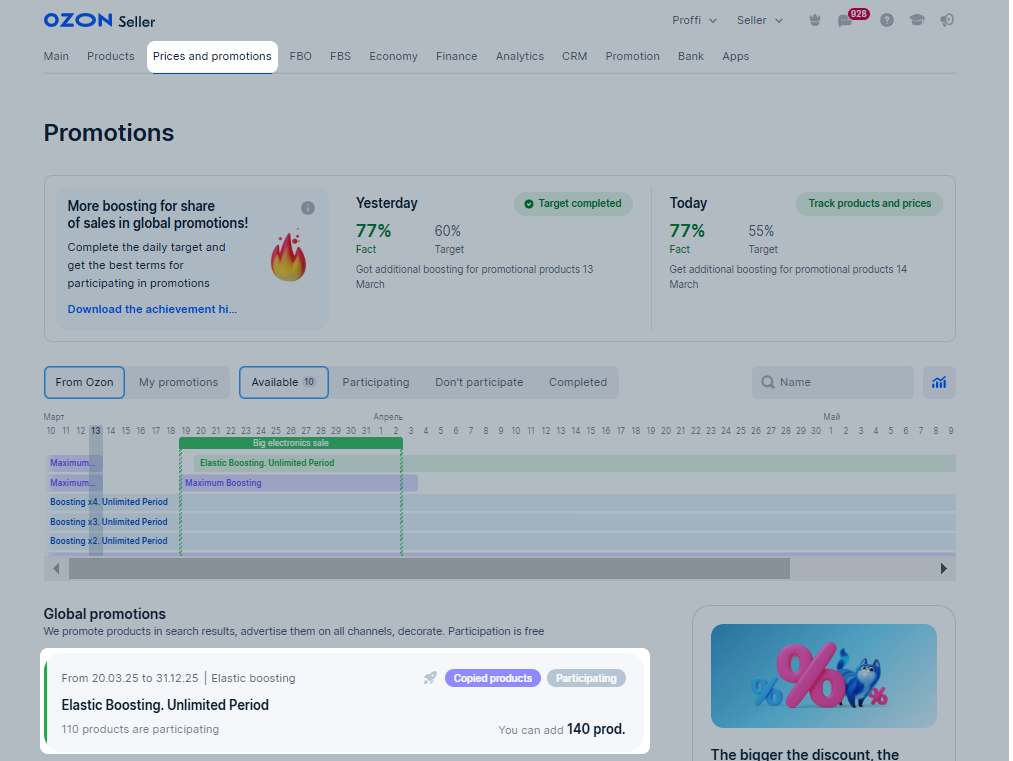Click the timeline scroll right arrow

(x=943, y=568)
